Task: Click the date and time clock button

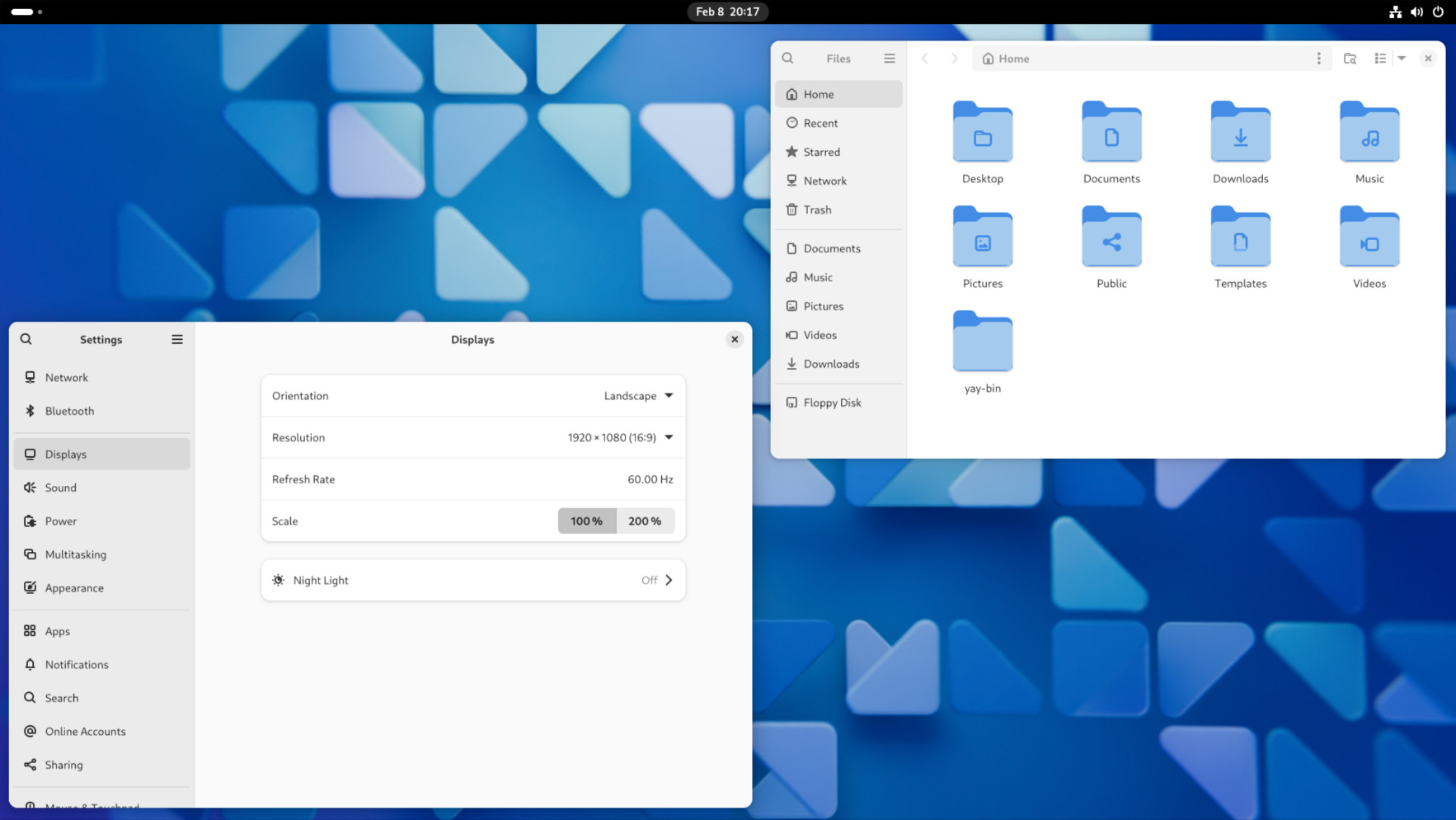Action: coord(727,12)
